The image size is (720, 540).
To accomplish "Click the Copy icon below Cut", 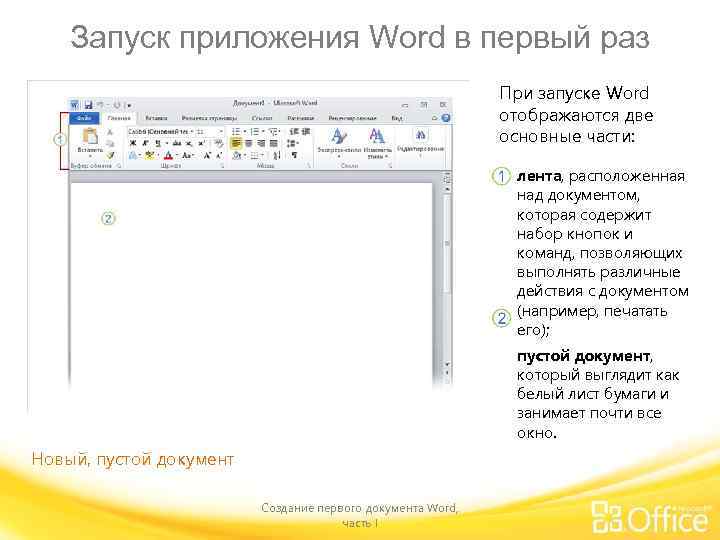I will point(110,143).
